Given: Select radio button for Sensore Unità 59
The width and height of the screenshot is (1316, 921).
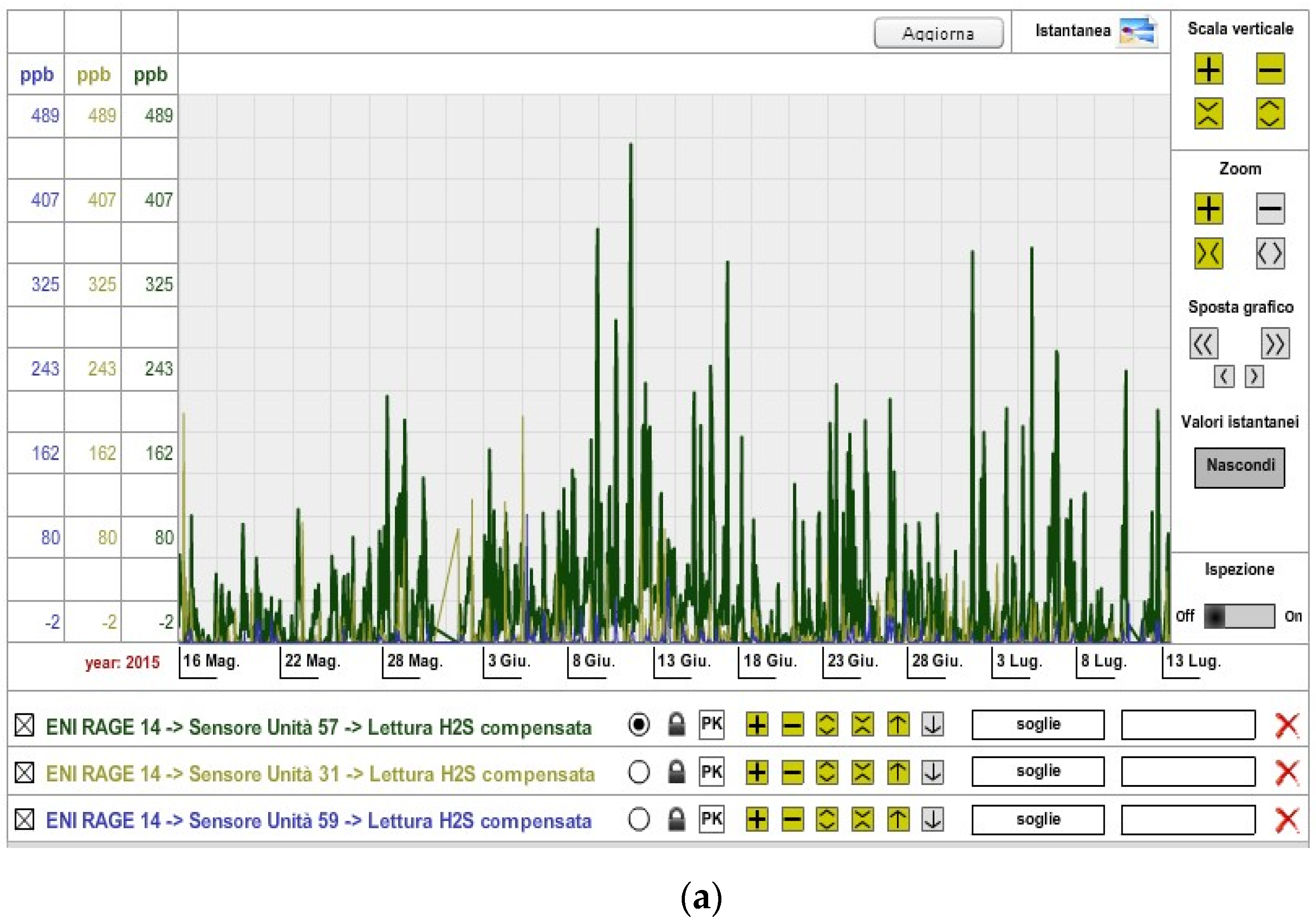Looking at the screenshot, I should pyautogui.click(x=638, y=819).
